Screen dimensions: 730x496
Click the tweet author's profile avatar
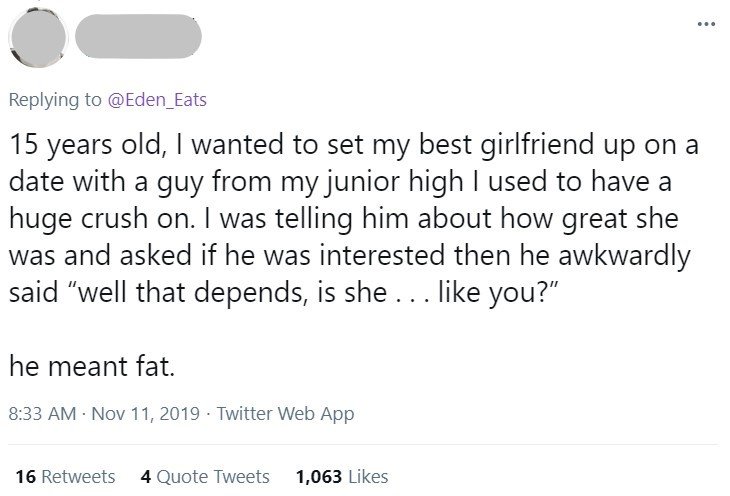pyautogui.click(x=36, y=37)
